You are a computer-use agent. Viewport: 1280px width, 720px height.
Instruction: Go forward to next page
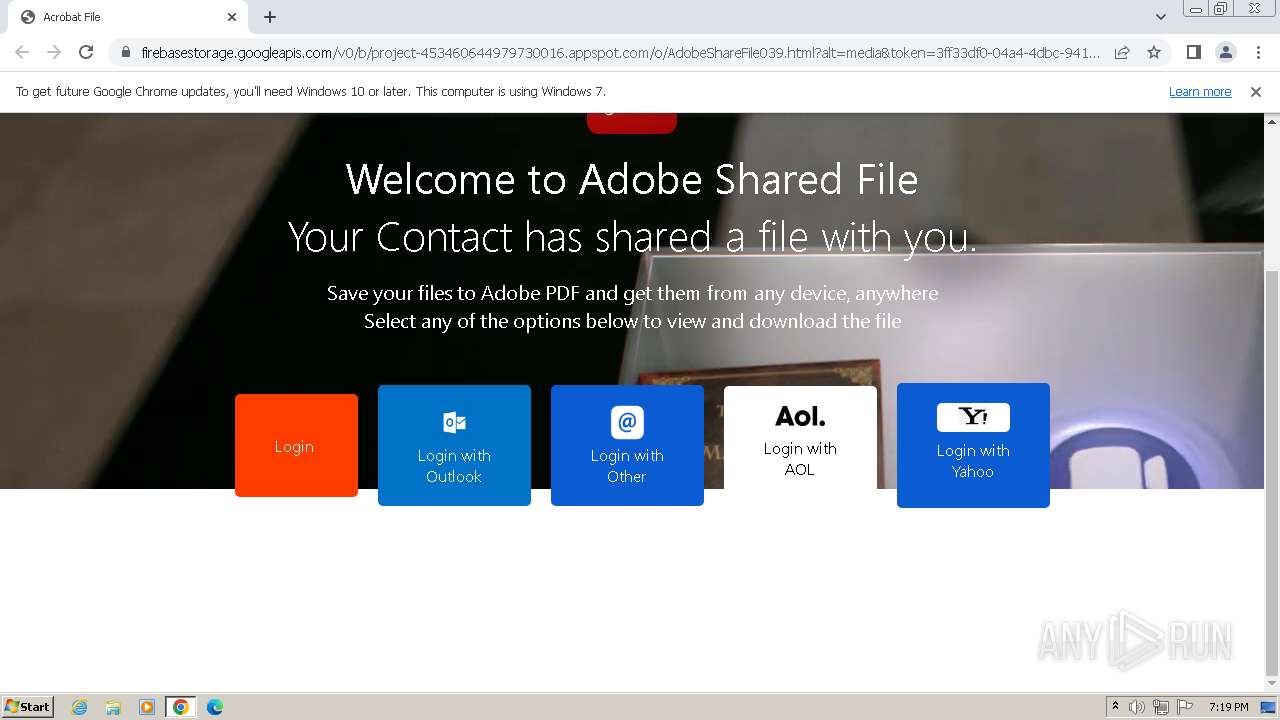54,52
